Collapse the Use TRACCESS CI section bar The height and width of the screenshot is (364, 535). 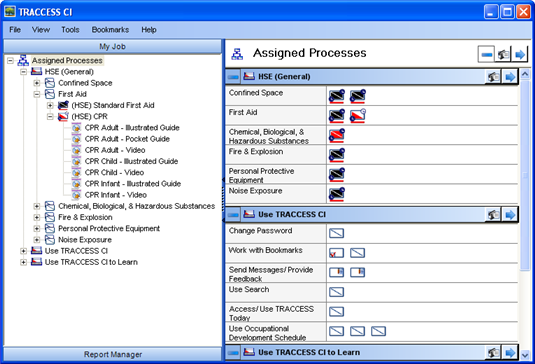point(233,215)
